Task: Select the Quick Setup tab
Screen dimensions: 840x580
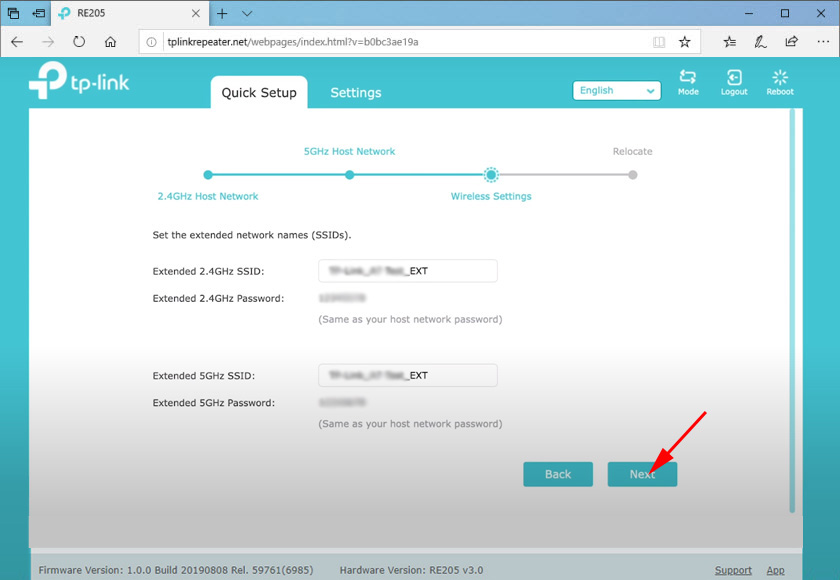Action: (259, 93)
